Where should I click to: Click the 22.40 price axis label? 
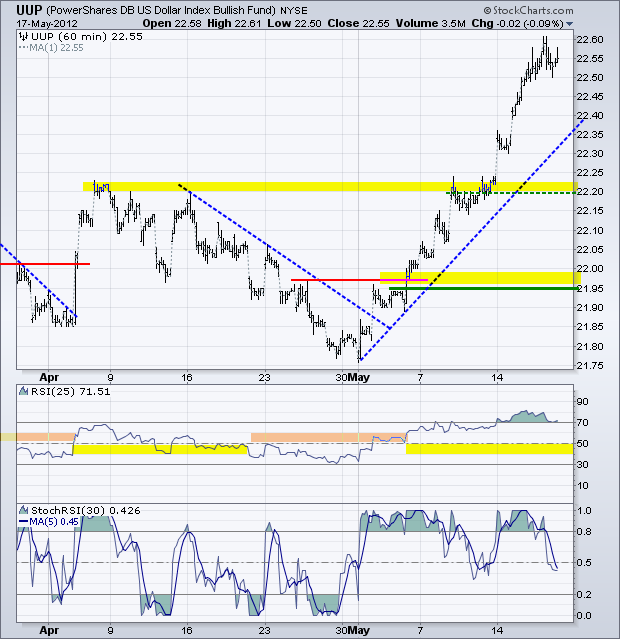tap(589, 116)
